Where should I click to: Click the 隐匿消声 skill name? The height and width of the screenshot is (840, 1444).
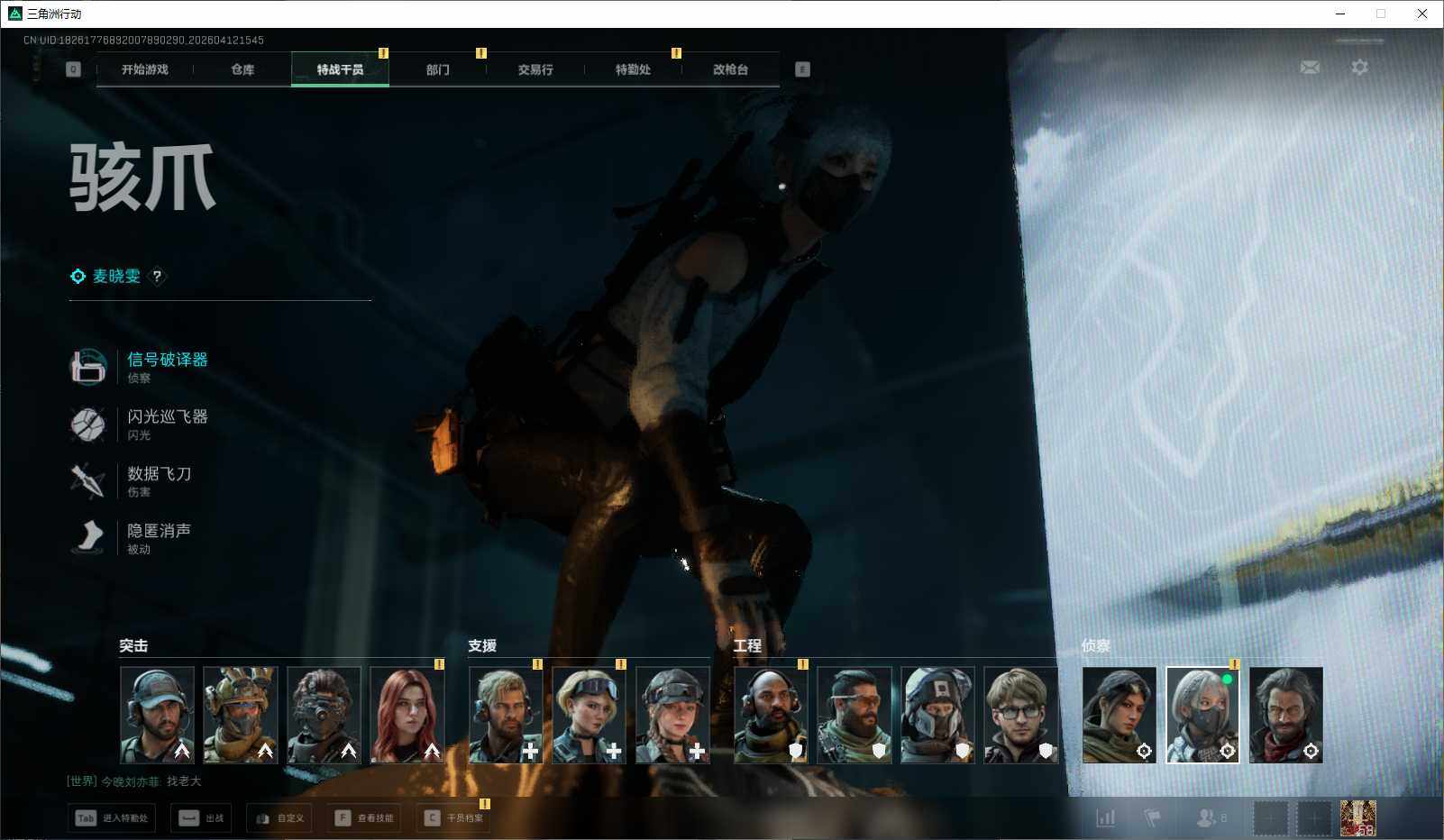pos(160,530)
